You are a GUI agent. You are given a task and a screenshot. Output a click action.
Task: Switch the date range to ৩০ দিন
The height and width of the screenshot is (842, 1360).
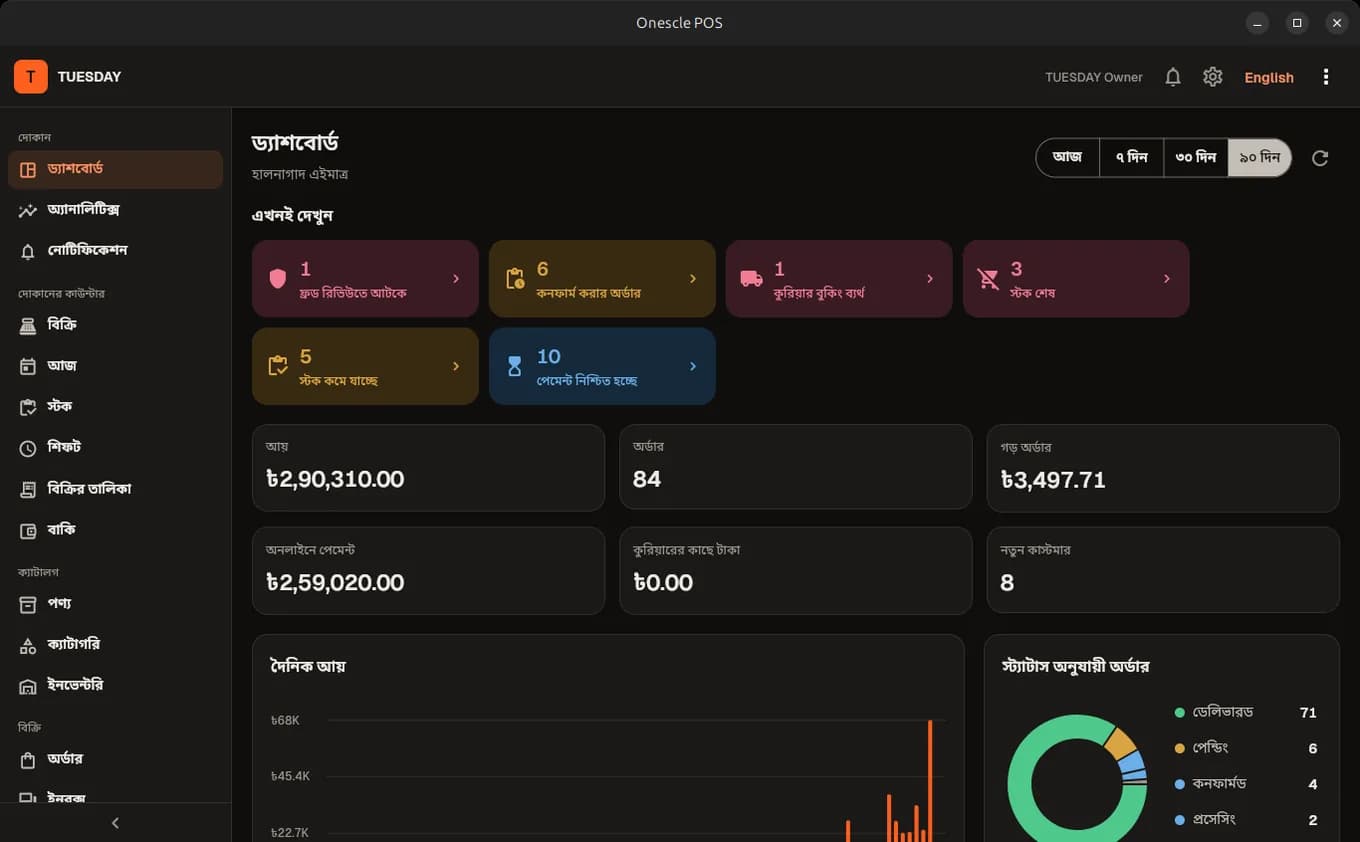coord(1196,158)
